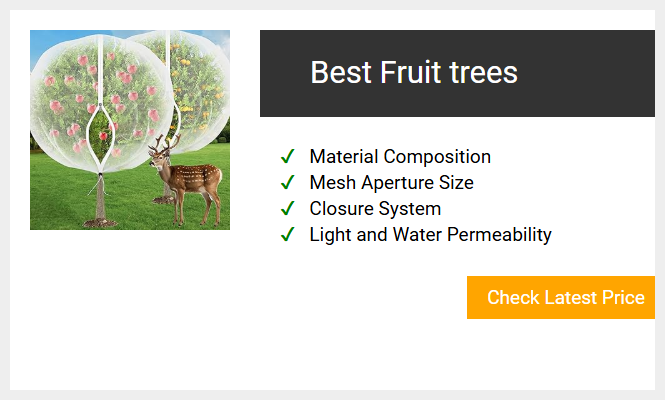This screenshot has height=400, width=665.
Task: Click the checkmark beside Material Composition
Action: (288, 157)
